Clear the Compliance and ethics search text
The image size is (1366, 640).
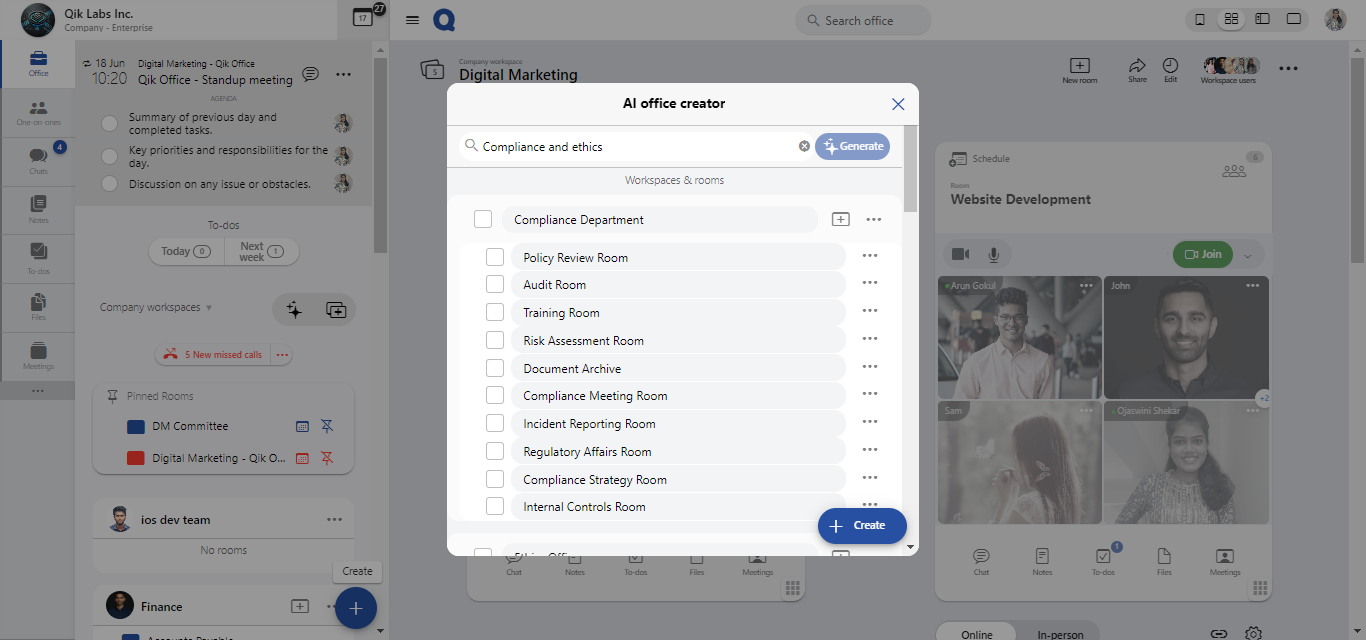tap(804, 146)
